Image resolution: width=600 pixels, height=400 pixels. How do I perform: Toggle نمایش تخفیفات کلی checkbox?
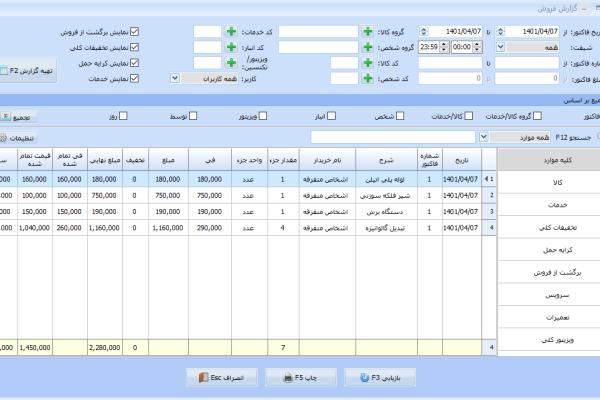pyautogui.click(x=134, y=47)
